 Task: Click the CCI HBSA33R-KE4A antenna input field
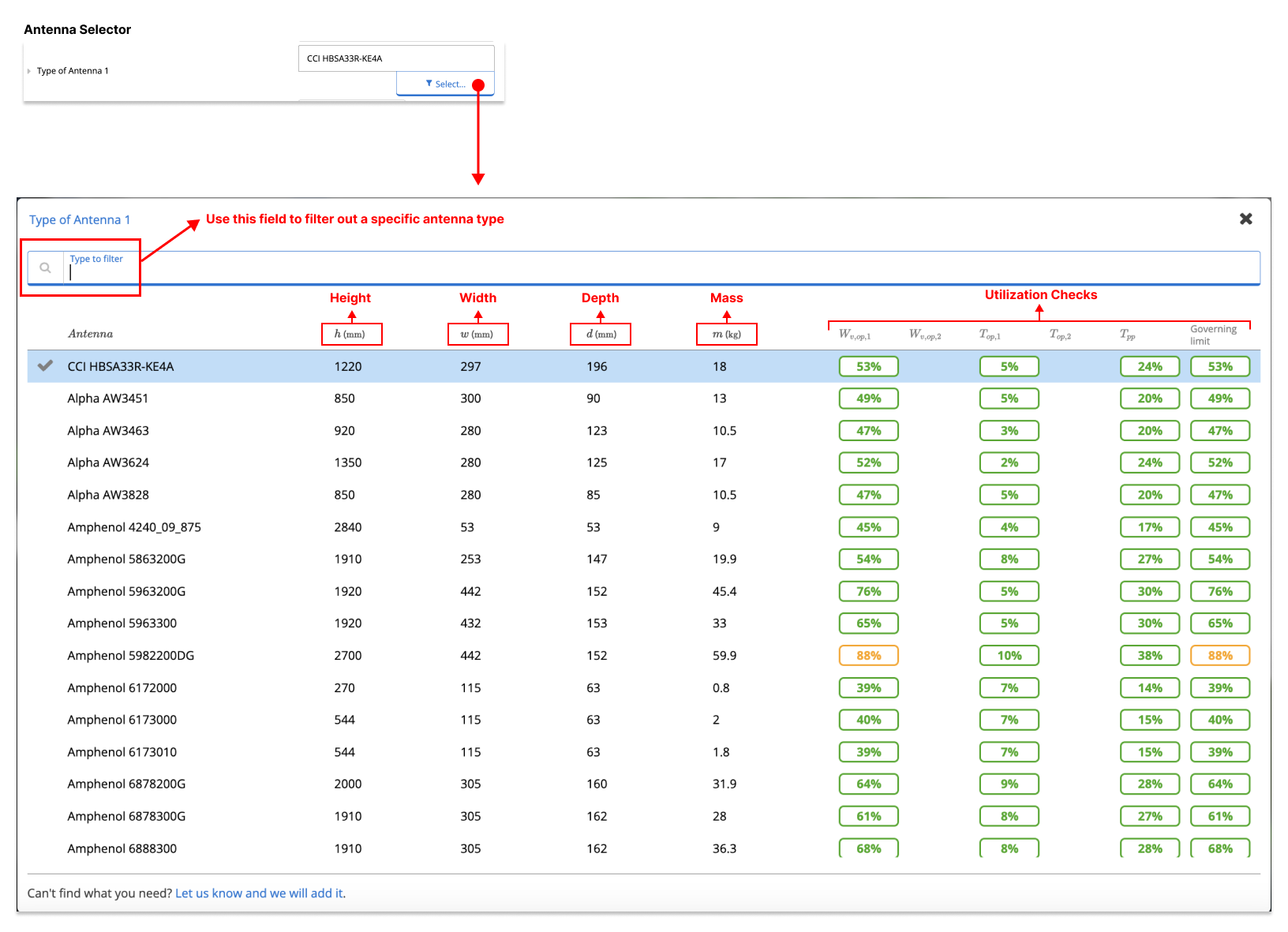(396, 58)
